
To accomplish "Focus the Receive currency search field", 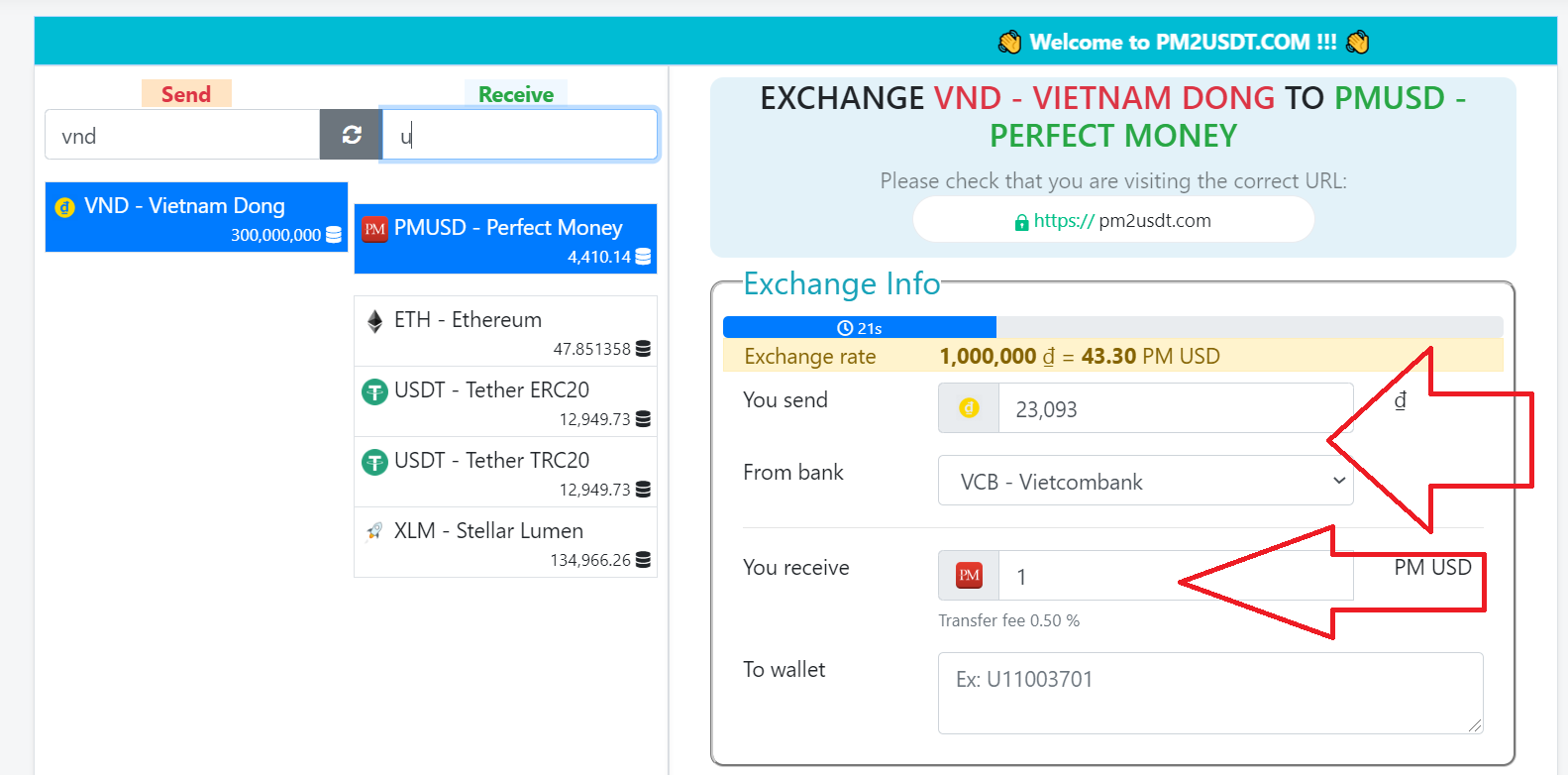I will 519,135.
